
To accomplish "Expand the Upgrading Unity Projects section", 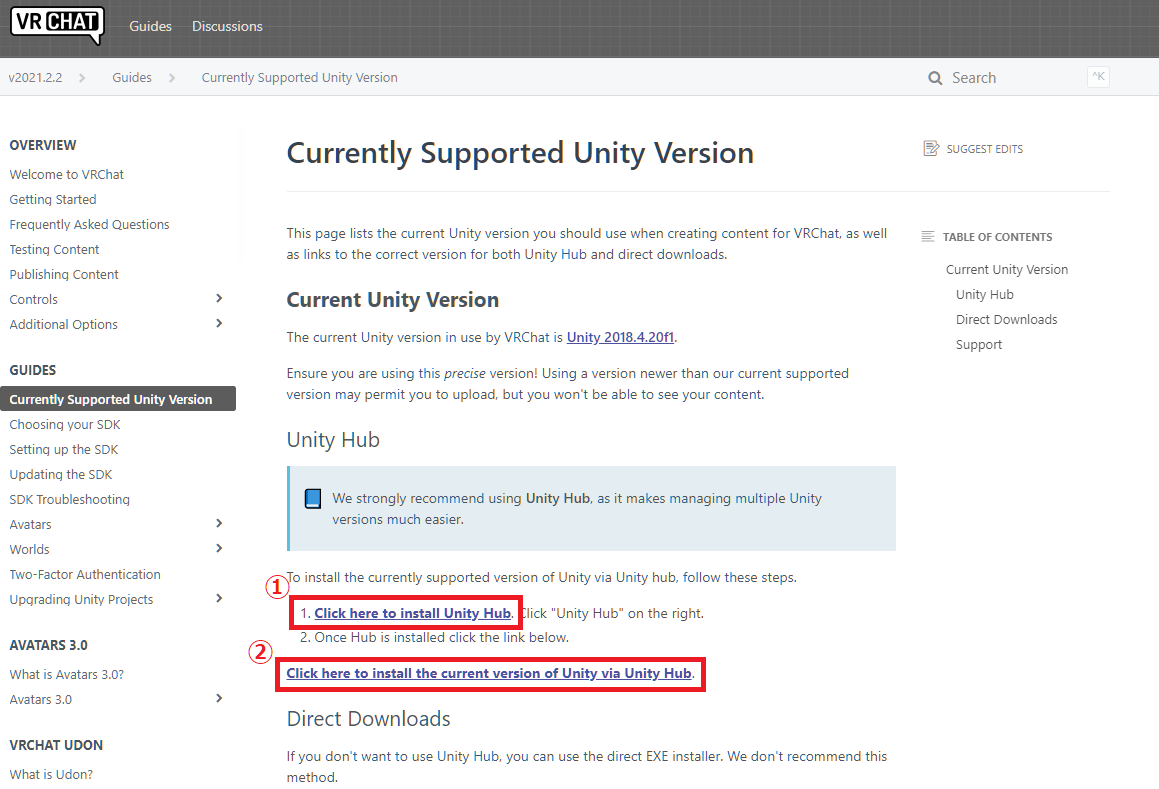I will click(218, 599).
